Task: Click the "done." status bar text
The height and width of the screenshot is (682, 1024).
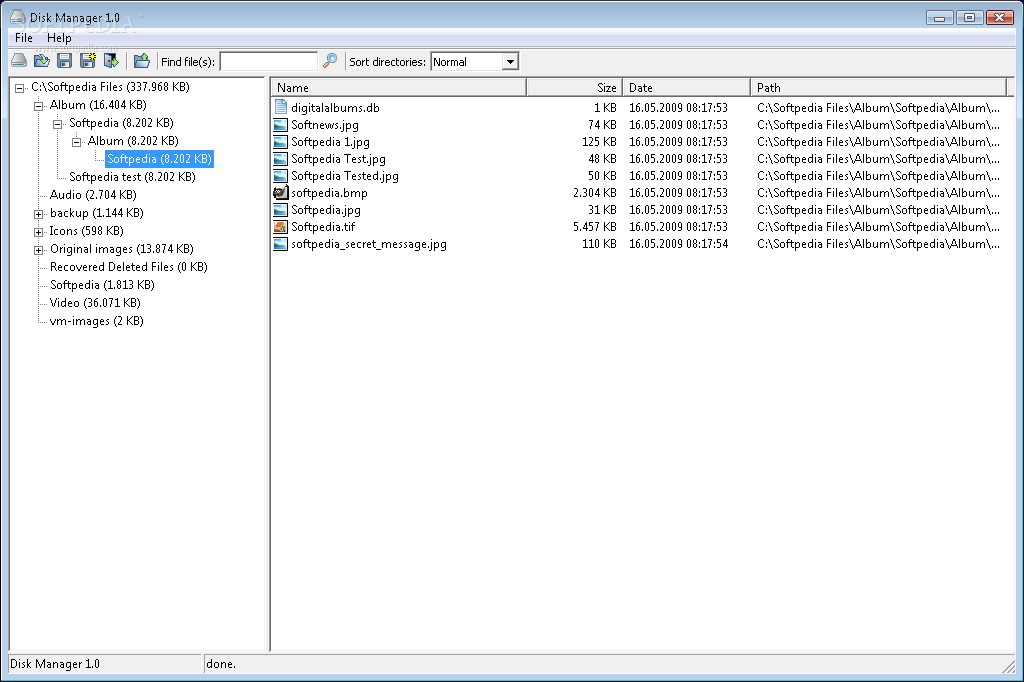Action: coord(221,664)
